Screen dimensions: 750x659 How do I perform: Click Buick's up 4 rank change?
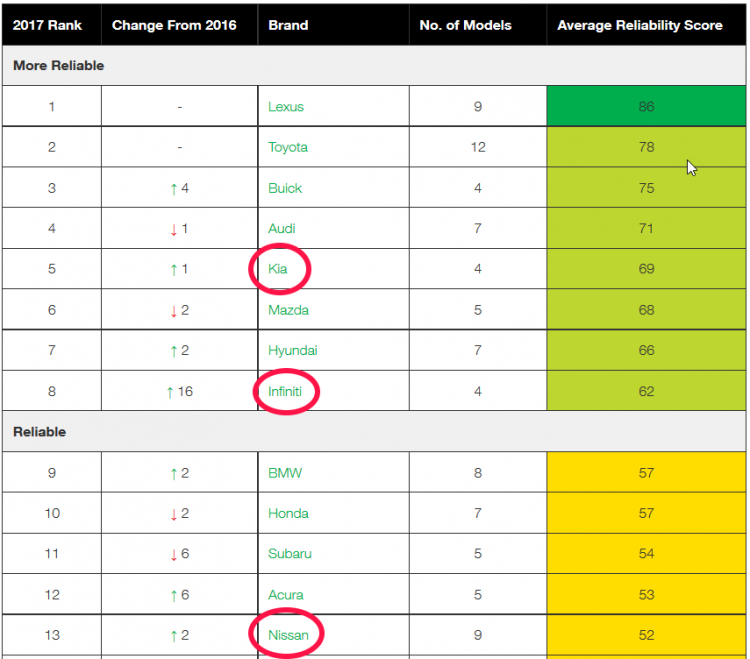click(179, 188)
